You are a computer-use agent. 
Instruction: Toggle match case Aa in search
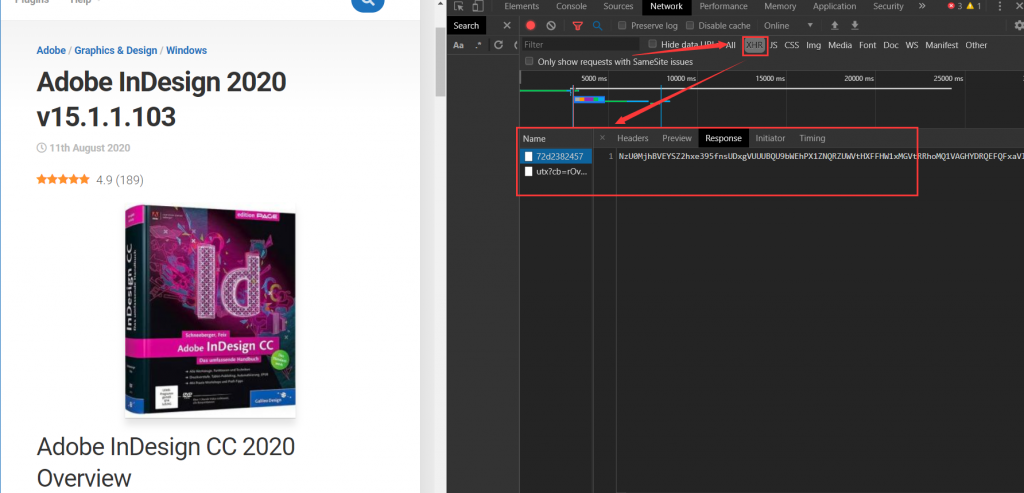(458, 45)
